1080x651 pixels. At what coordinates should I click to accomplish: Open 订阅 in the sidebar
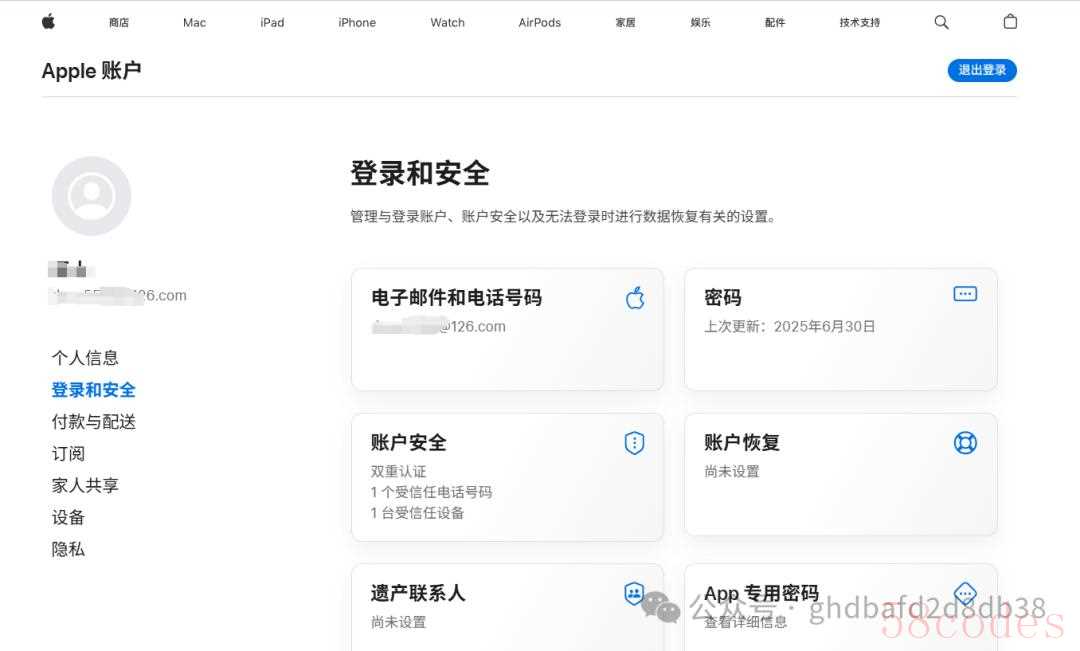click(x=68, y=453)
